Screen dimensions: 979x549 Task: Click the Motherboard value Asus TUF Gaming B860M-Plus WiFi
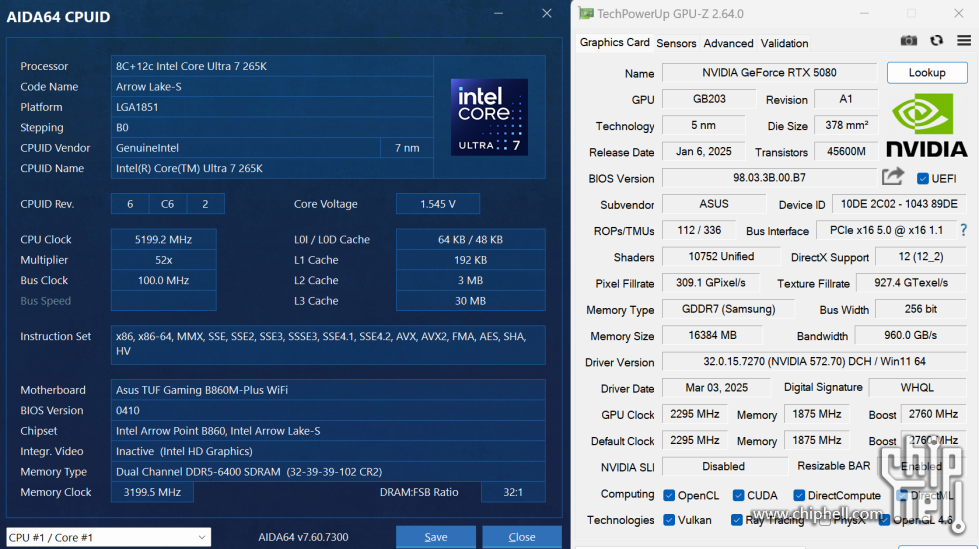click(x=328, y=390)
